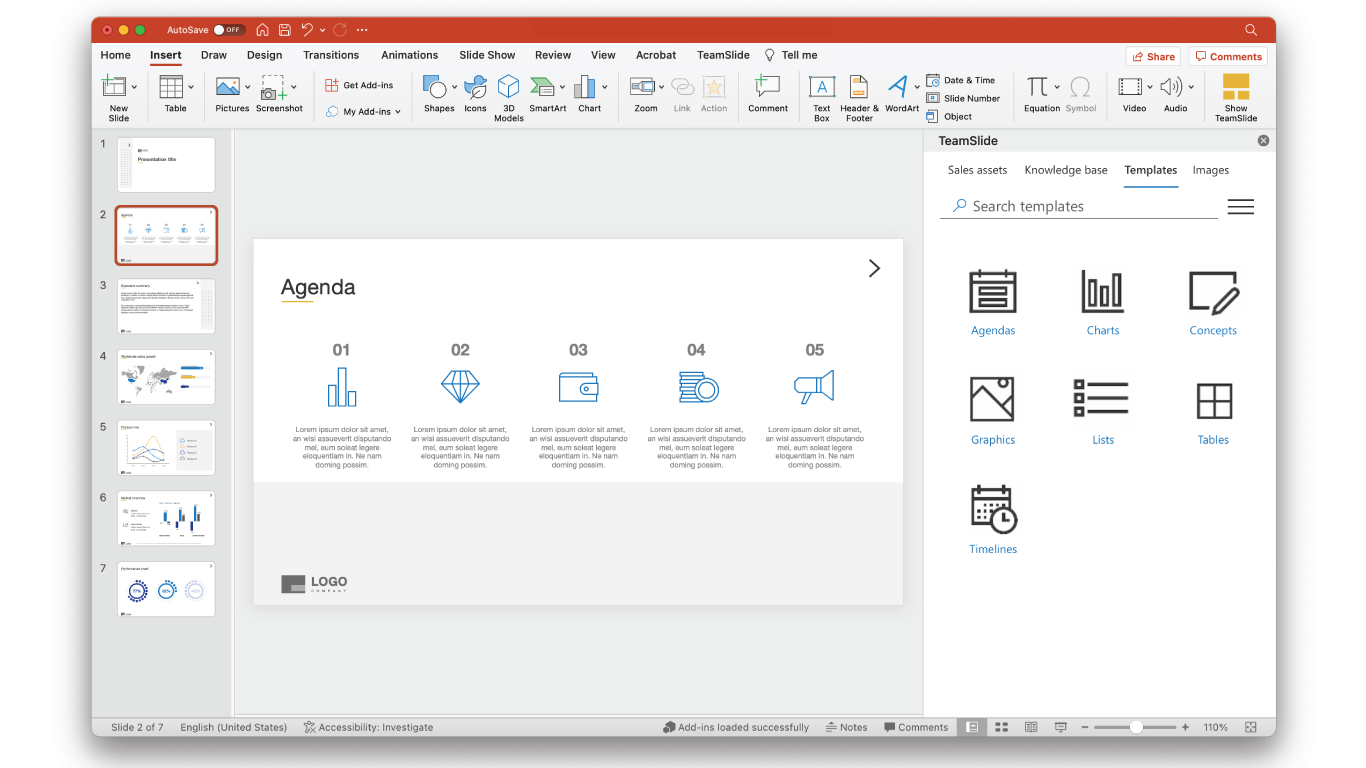Open the Chart dropdown arrow
The height and width of the screenshot is (768, 1366).
tap(604, 87)
